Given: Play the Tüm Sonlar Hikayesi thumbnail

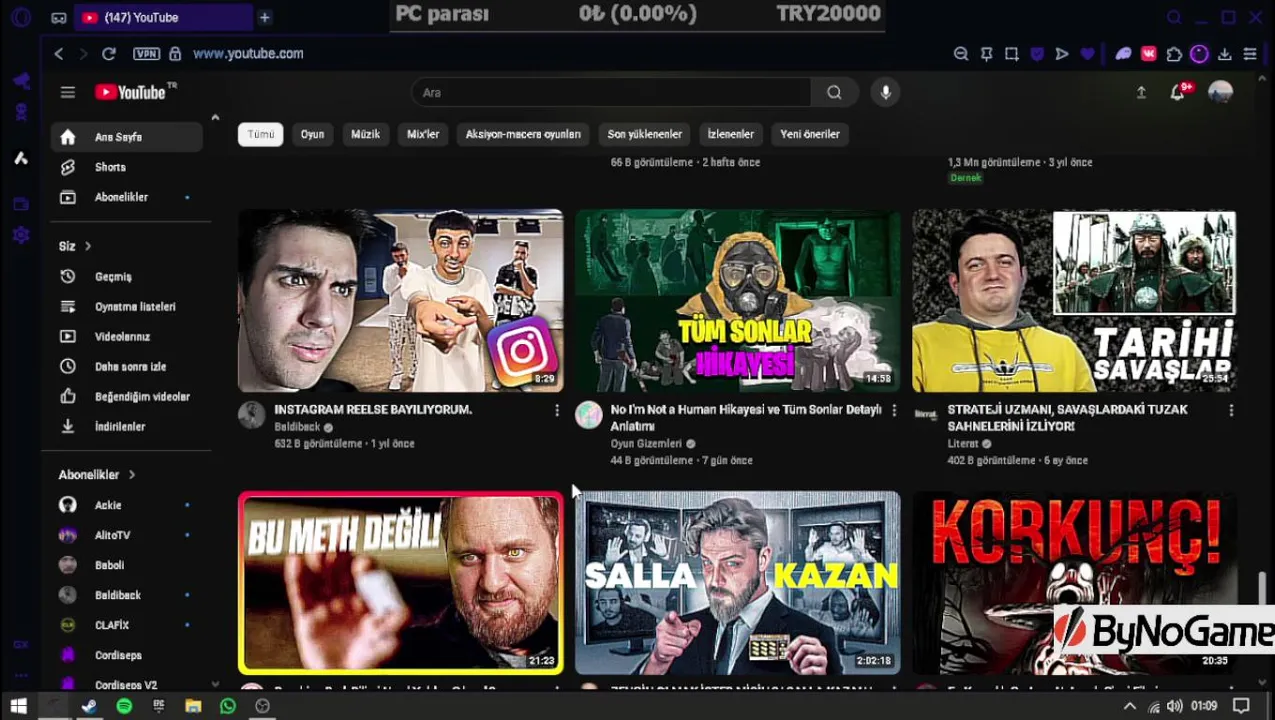Looking at the screenshot, I should (737, 300).
